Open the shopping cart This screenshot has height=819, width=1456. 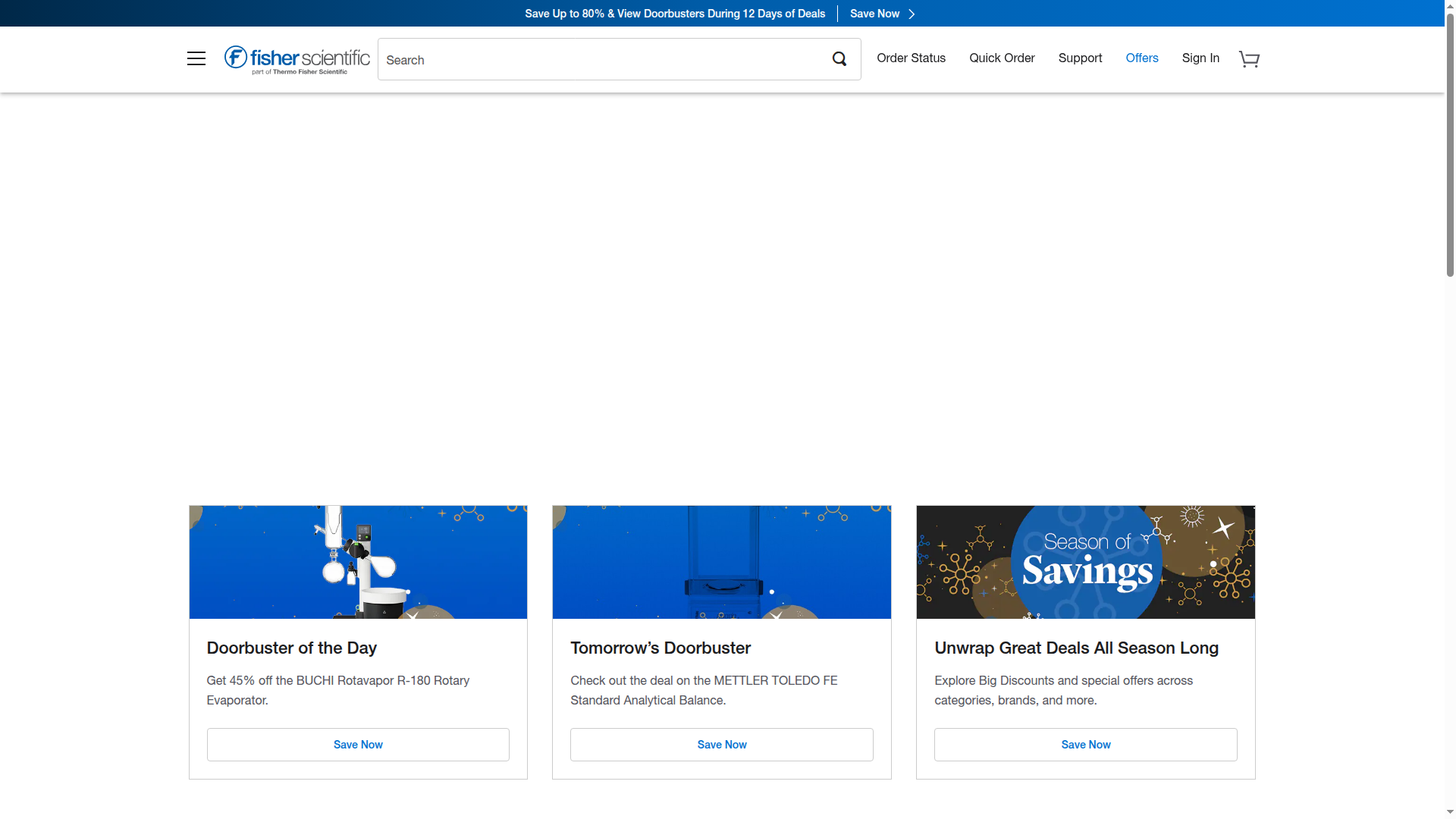tap(1248, 58)
